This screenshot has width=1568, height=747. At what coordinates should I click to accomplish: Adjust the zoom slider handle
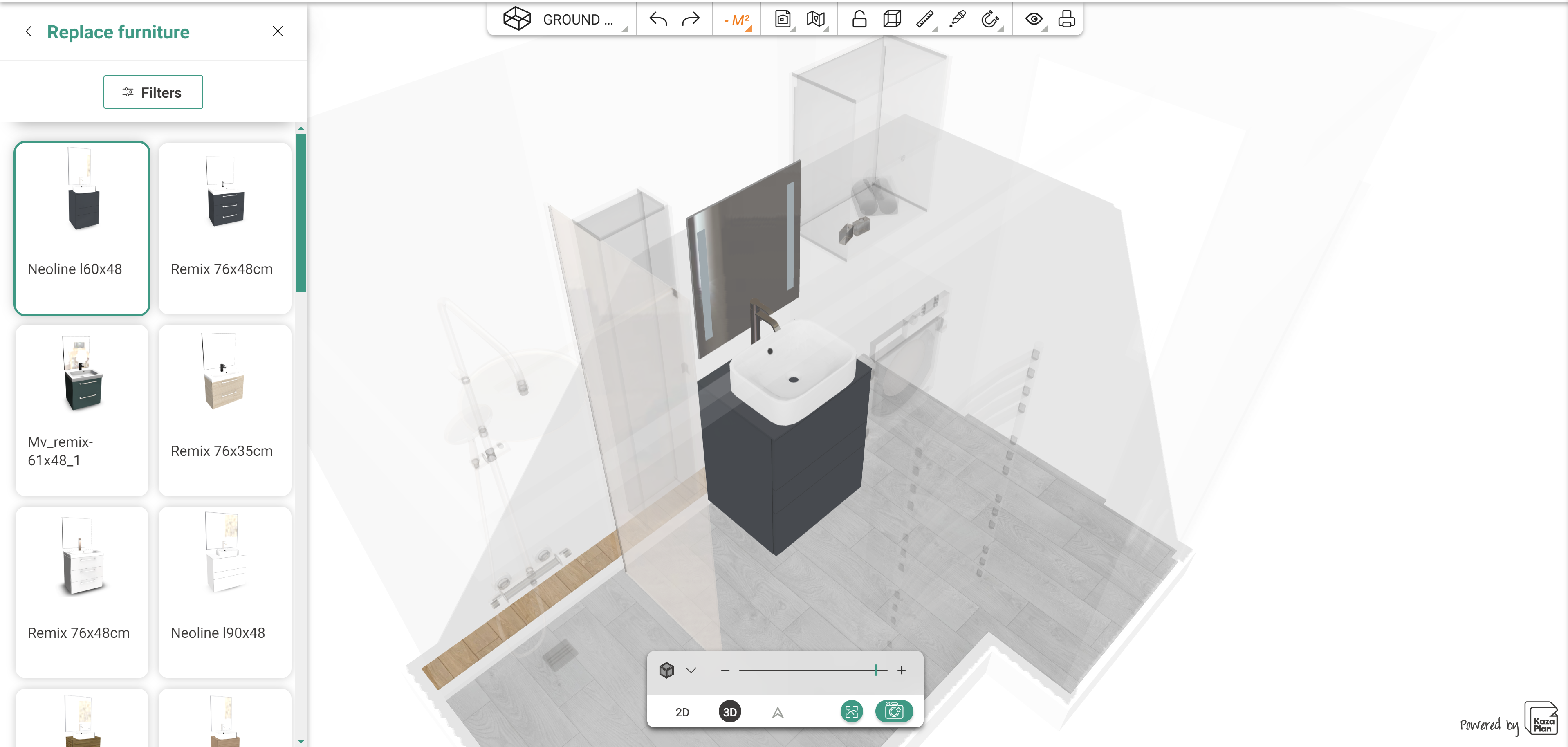click(876, 670)
